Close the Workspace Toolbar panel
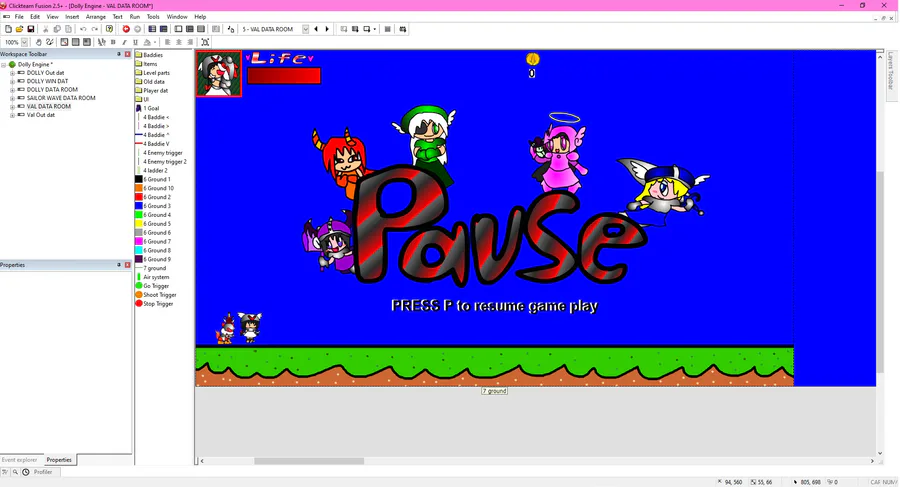This screenshot has width=900, height=487. (127, 54)
